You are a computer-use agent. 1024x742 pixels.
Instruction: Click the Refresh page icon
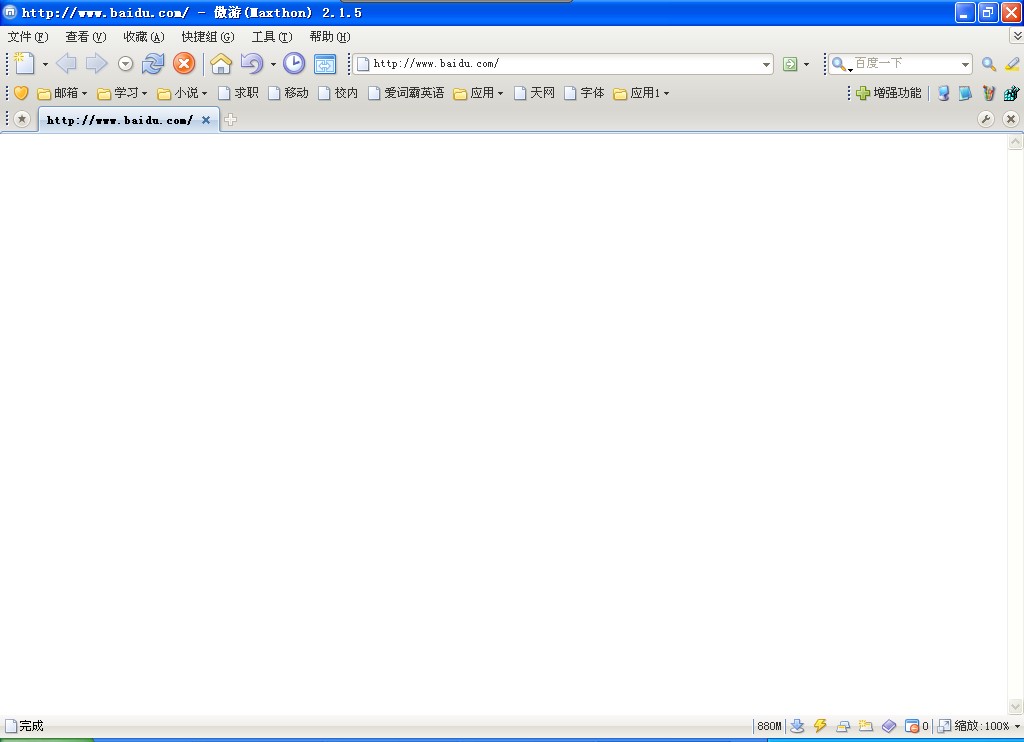click(x=153, y=64)
